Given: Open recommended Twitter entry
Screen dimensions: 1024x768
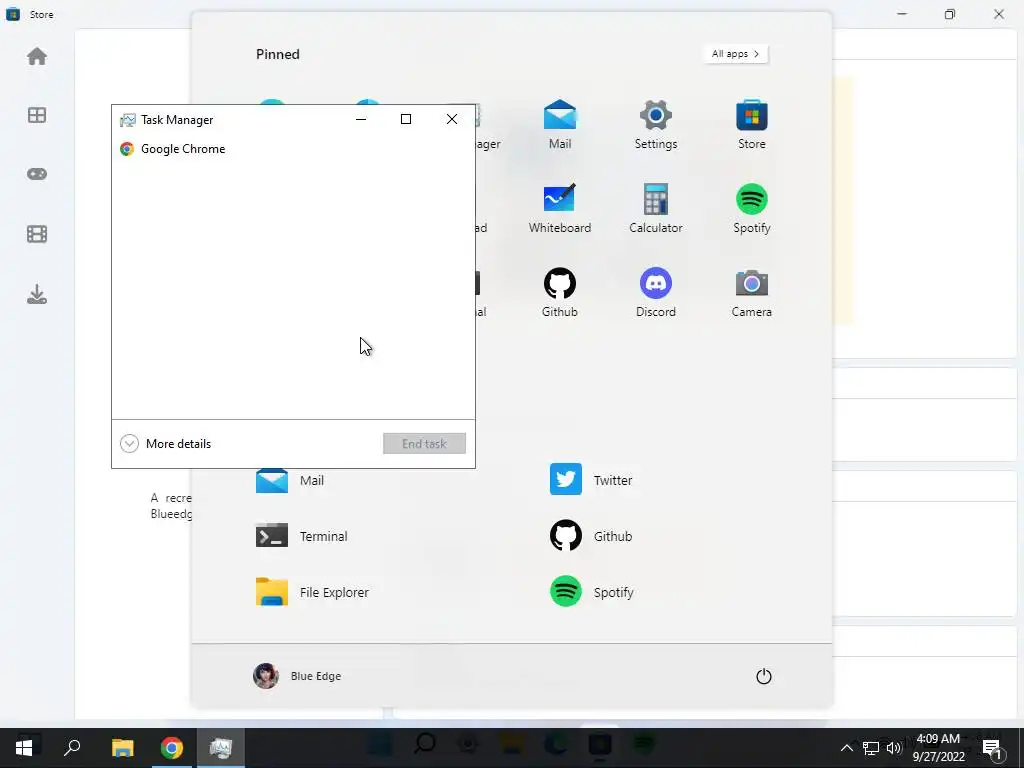Looking at the screenshot, I should click(x=591, y=480).
